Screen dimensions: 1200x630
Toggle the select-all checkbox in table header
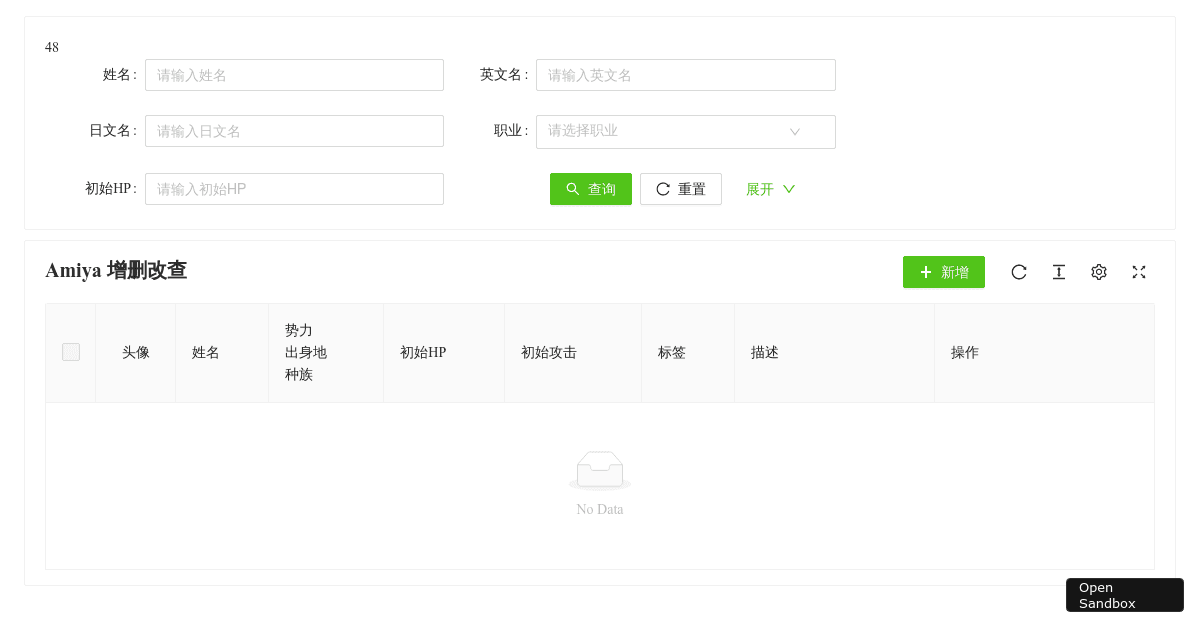coord(70,352)
